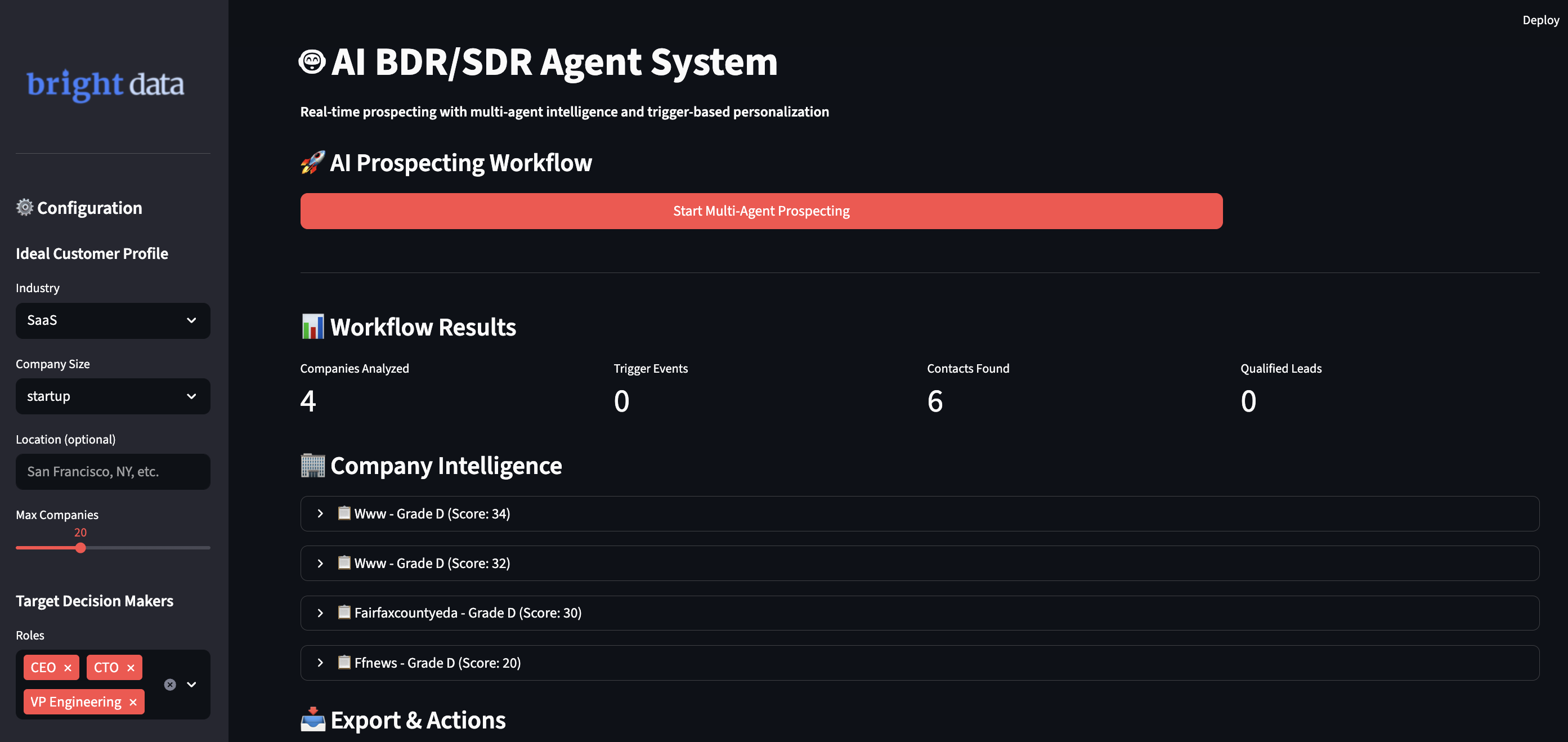Remove the CEO role tag
Image resolution: width=1568 pixels, height=742 pixels.
(68, 667)
